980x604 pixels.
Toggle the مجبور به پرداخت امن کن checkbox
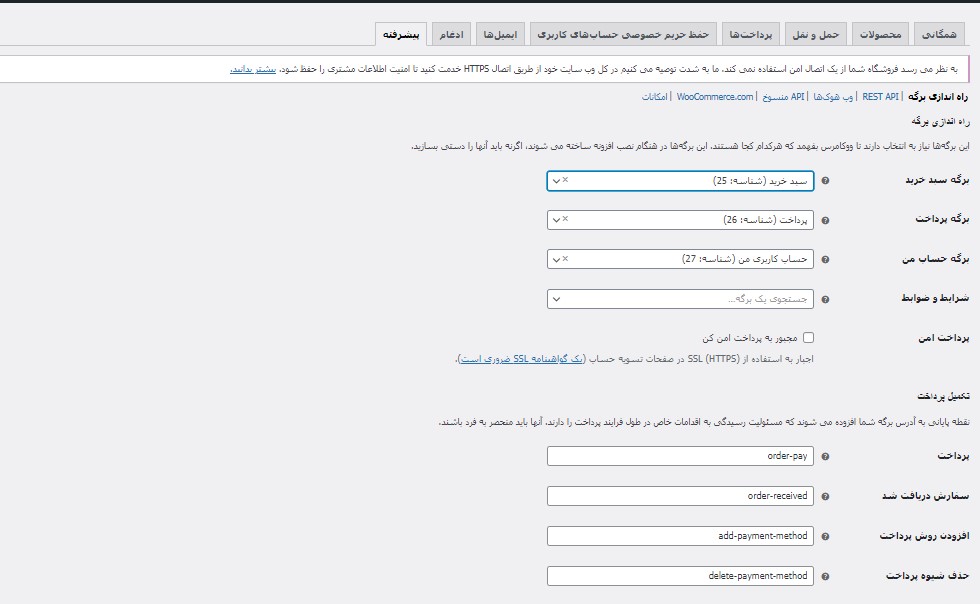pos(808,338)
